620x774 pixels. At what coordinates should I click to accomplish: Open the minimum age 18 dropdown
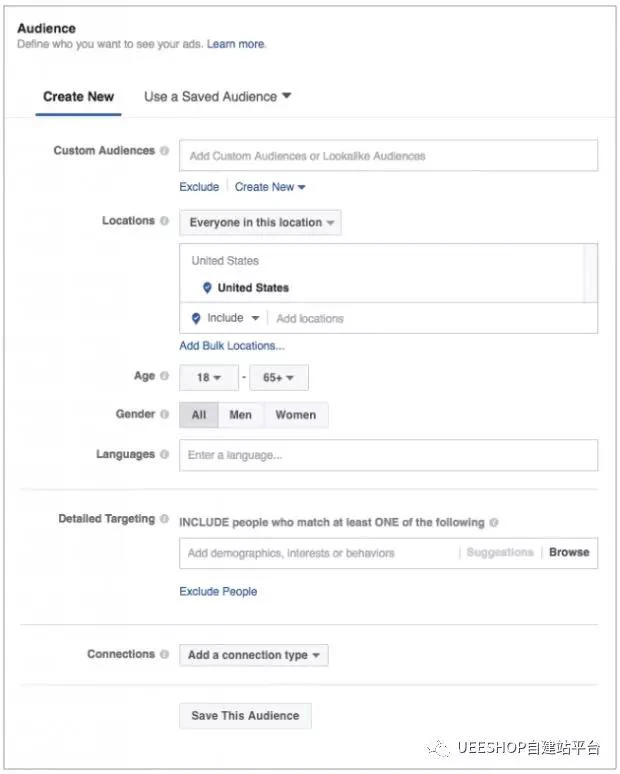click(x=209, y=378)
